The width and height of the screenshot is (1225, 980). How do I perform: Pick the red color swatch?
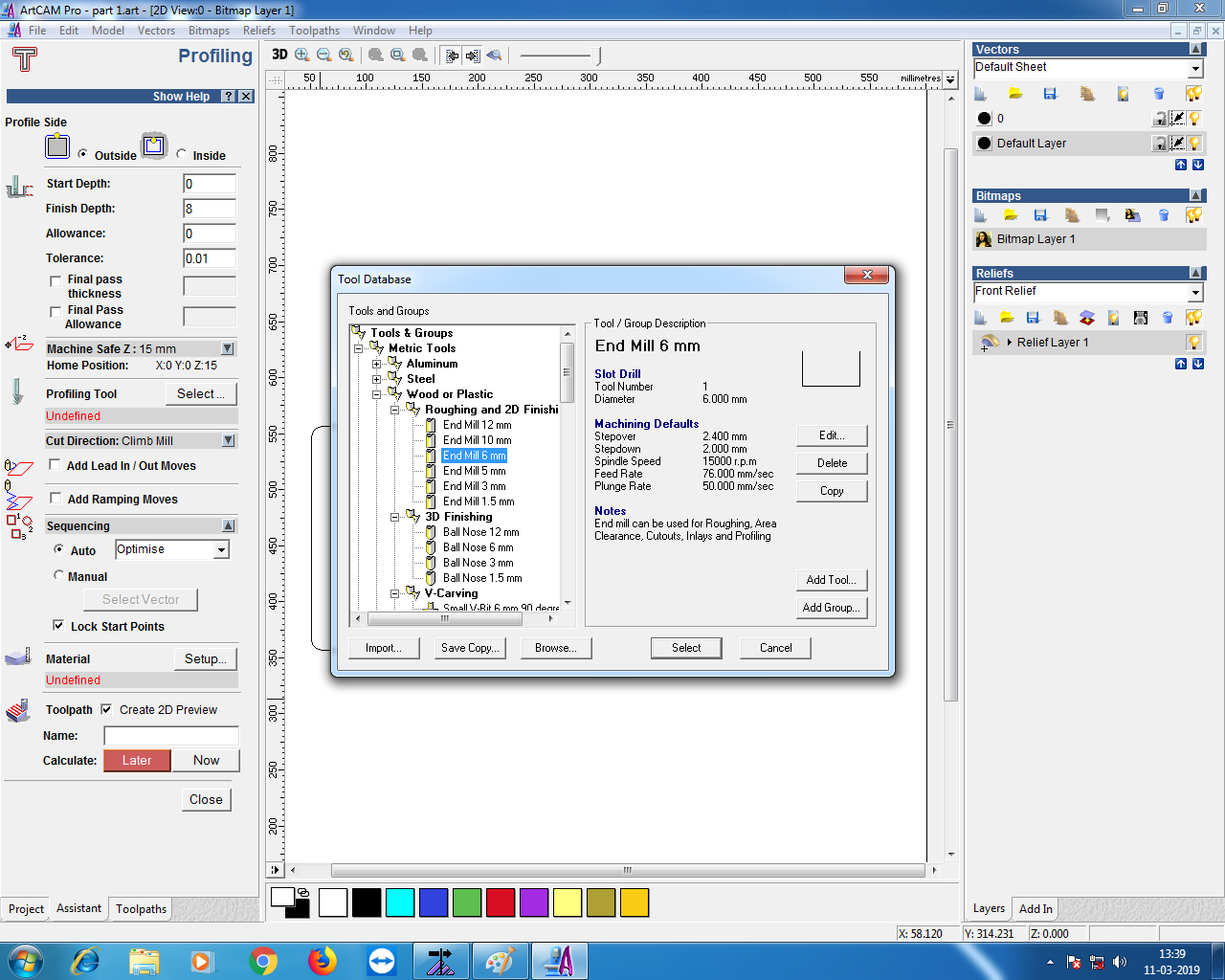click(501, 902)
